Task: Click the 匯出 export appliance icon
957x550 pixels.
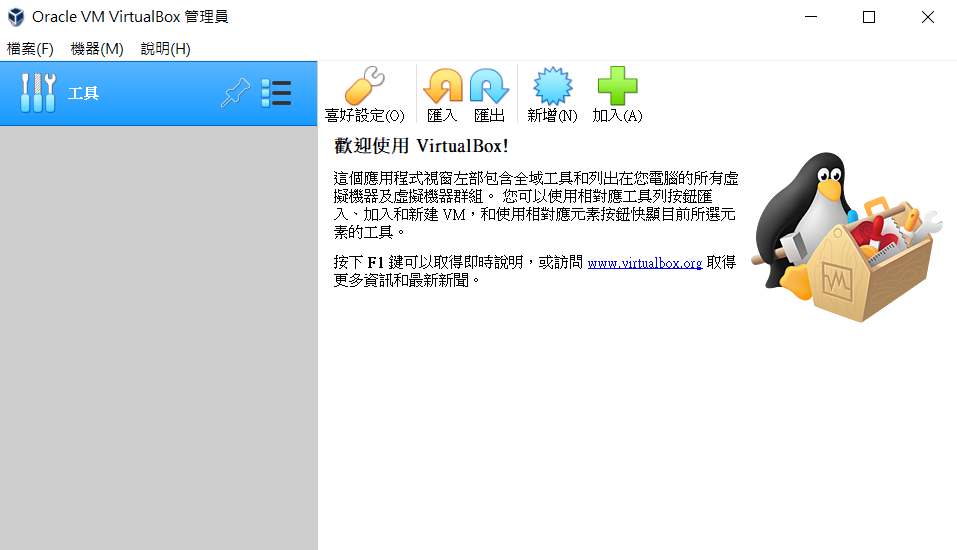Action: pyautogui.click(x=489, y=86)
